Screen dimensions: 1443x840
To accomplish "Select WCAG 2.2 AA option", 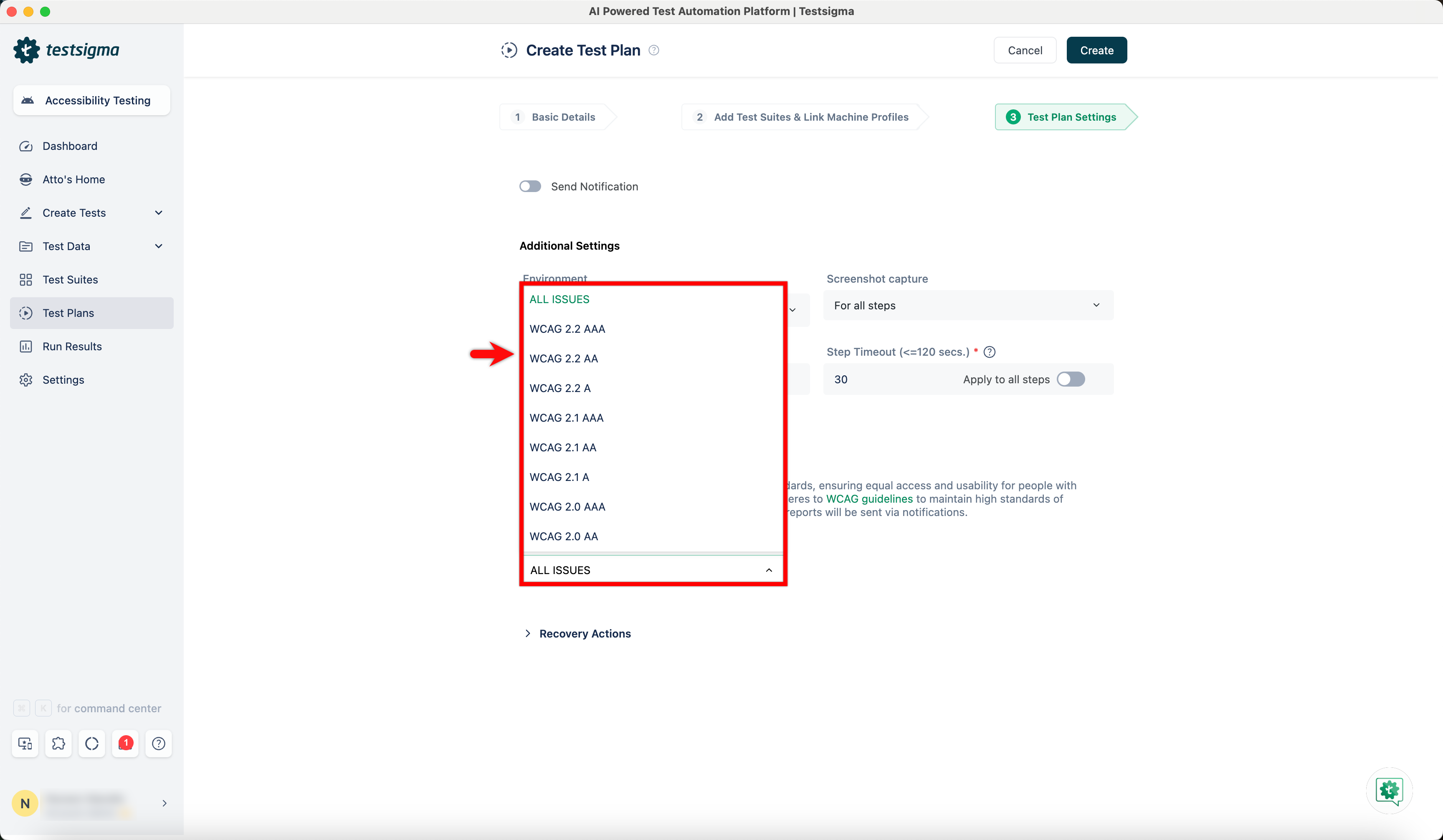I will click(x=563, y=359).
